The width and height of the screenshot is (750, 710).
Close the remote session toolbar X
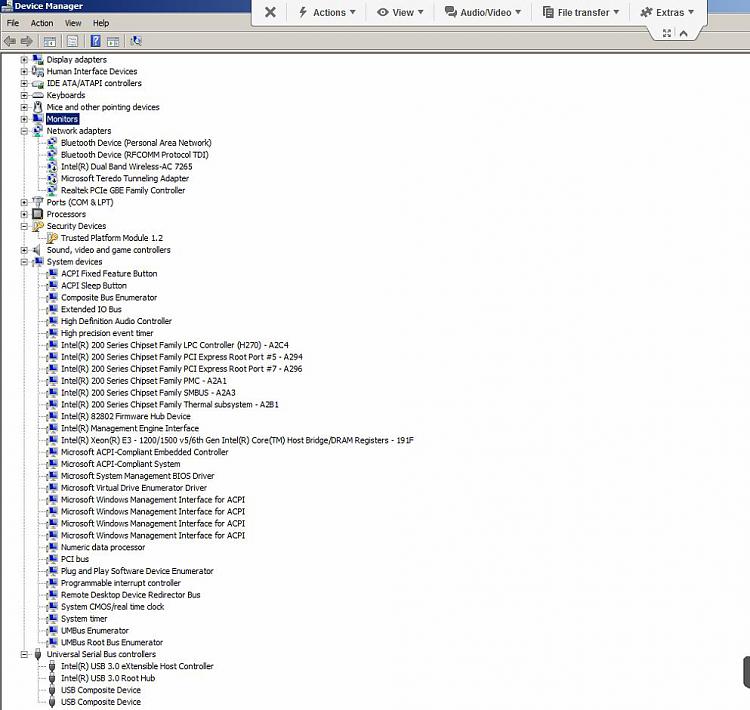[270, 12]
